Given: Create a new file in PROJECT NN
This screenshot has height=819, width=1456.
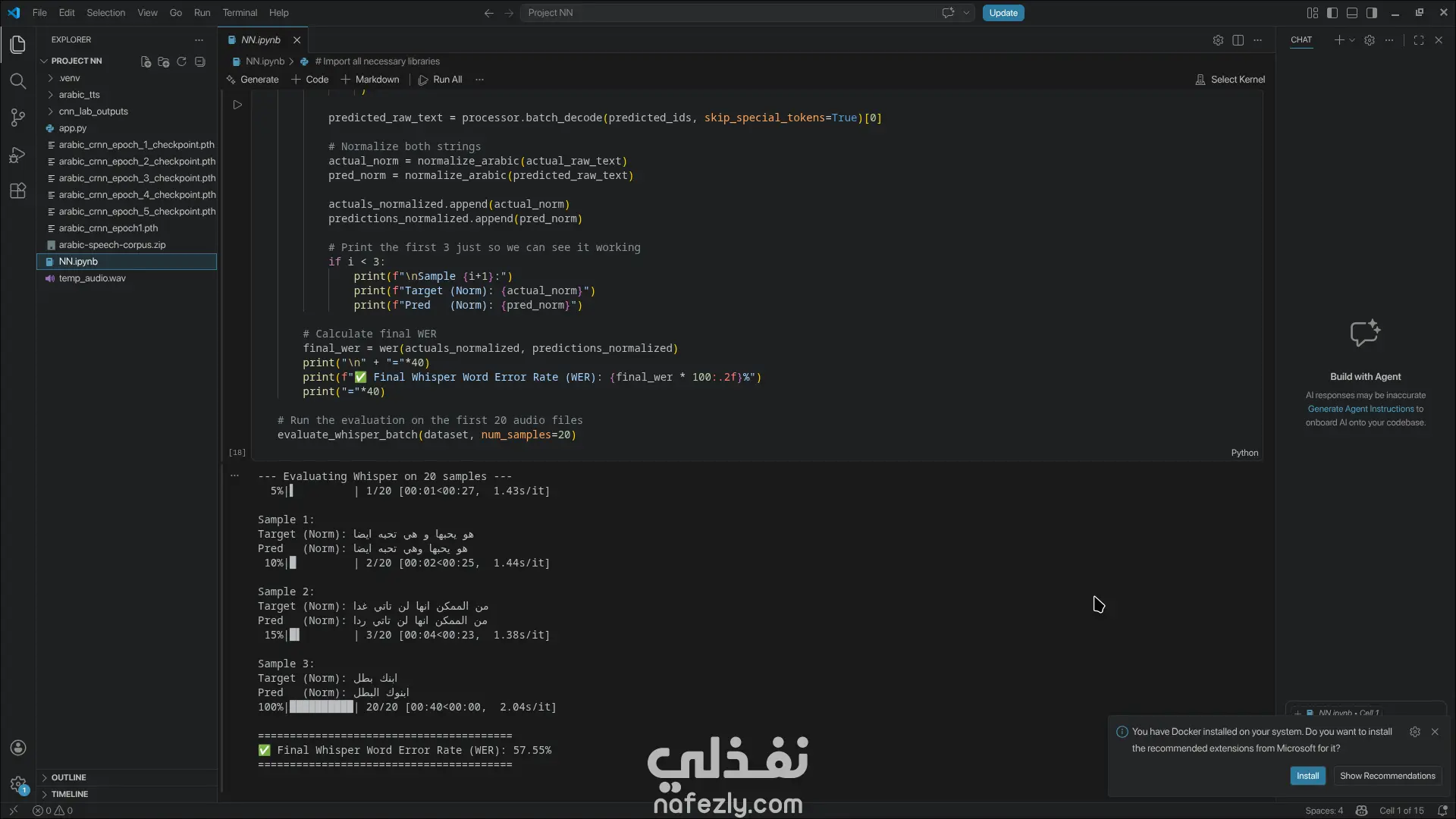Looking at the screenshot, I should click(x=146, y=61).
